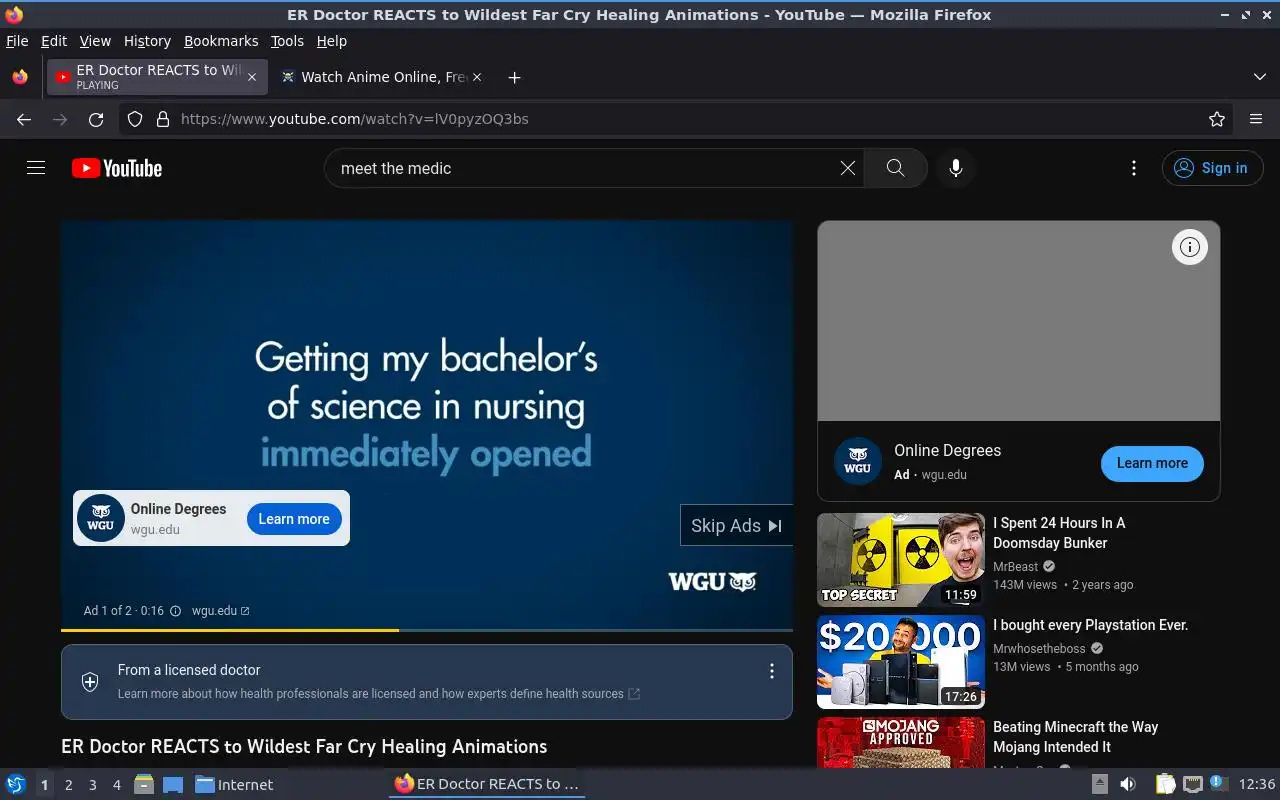Image resolution: width=1280 pixels, height=800 pixels.
Task: Open a new tab with plus button
Action: click(514, 77)
